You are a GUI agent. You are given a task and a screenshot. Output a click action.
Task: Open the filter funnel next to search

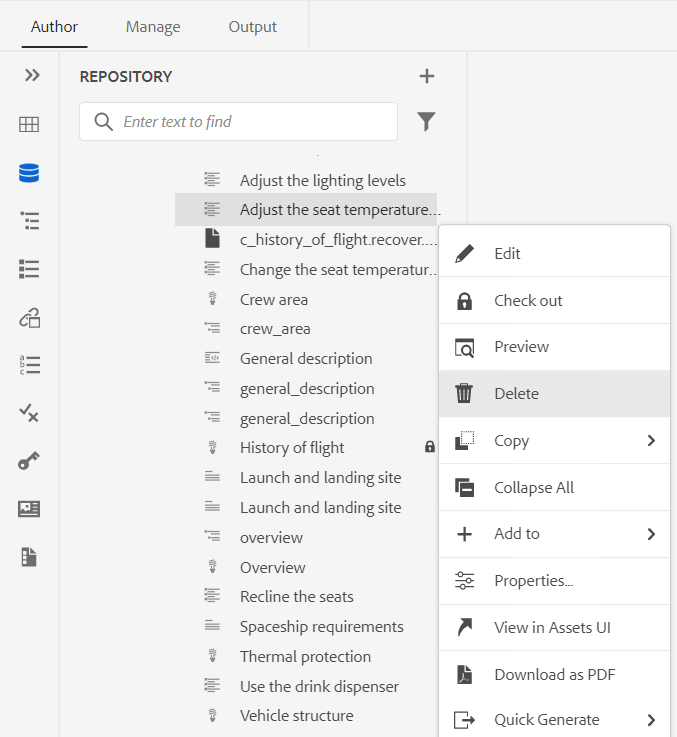click(x=426, y=122)
